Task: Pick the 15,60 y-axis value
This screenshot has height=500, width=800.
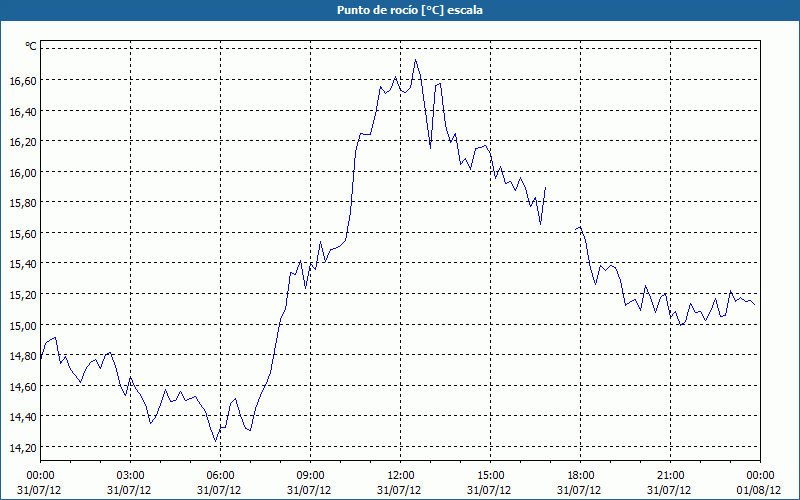Action: point(23,234)
